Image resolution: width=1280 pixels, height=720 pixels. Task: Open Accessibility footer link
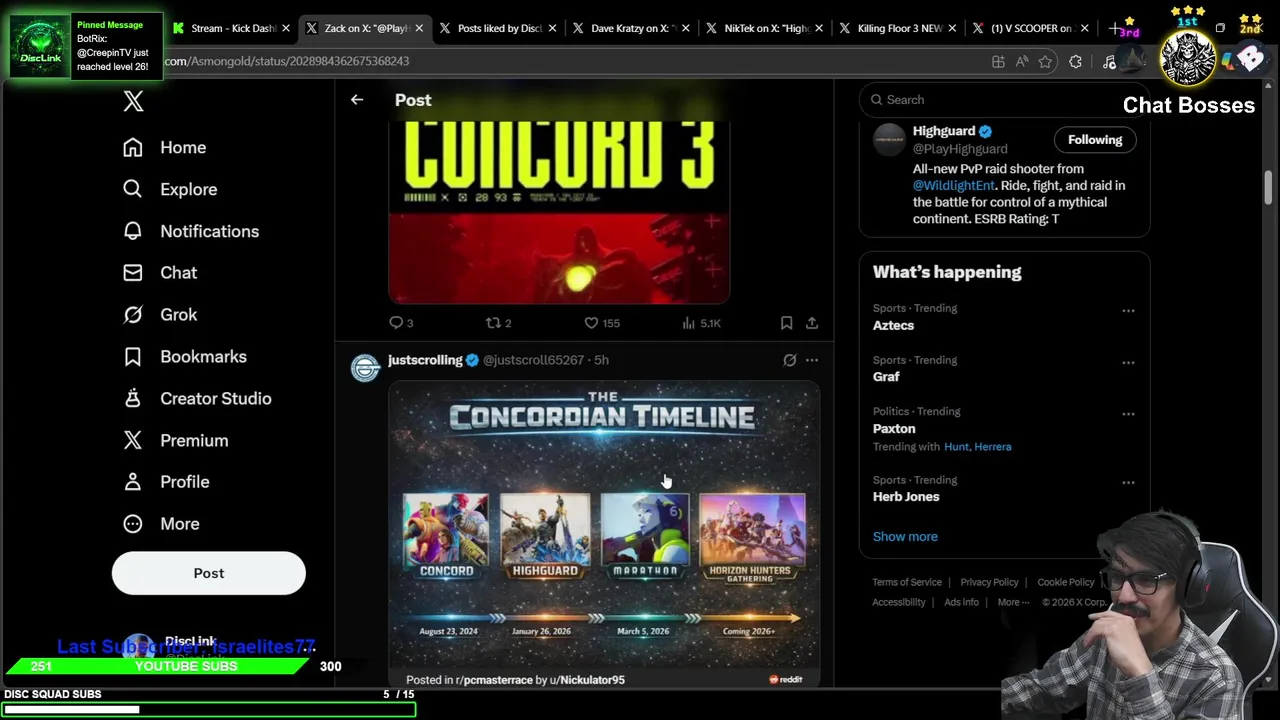pos(899,602)
